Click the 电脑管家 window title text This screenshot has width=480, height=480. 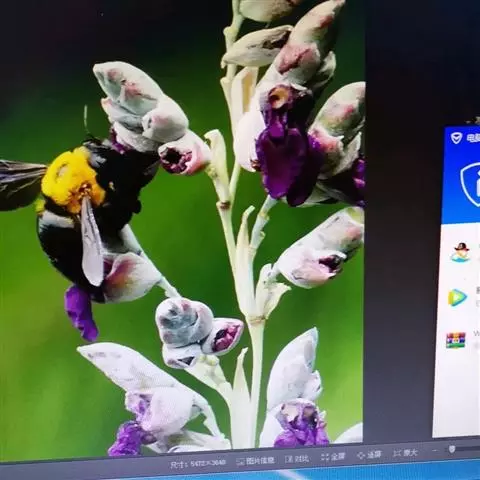coord(473,138)
